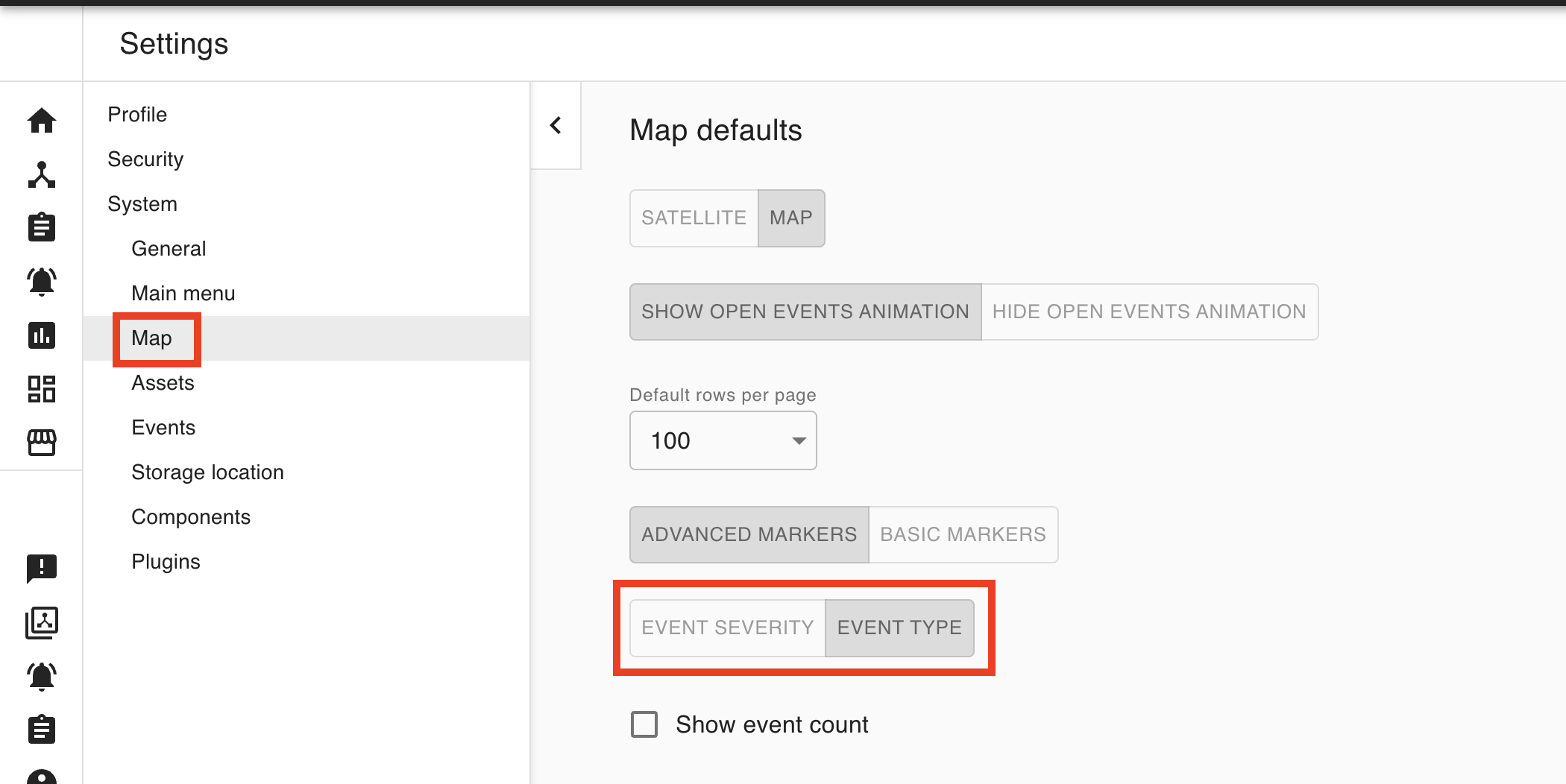This screenshot has height=784, width=1566.
Task: Choose Basic Markers option
Action: click(x=963, y=535)
